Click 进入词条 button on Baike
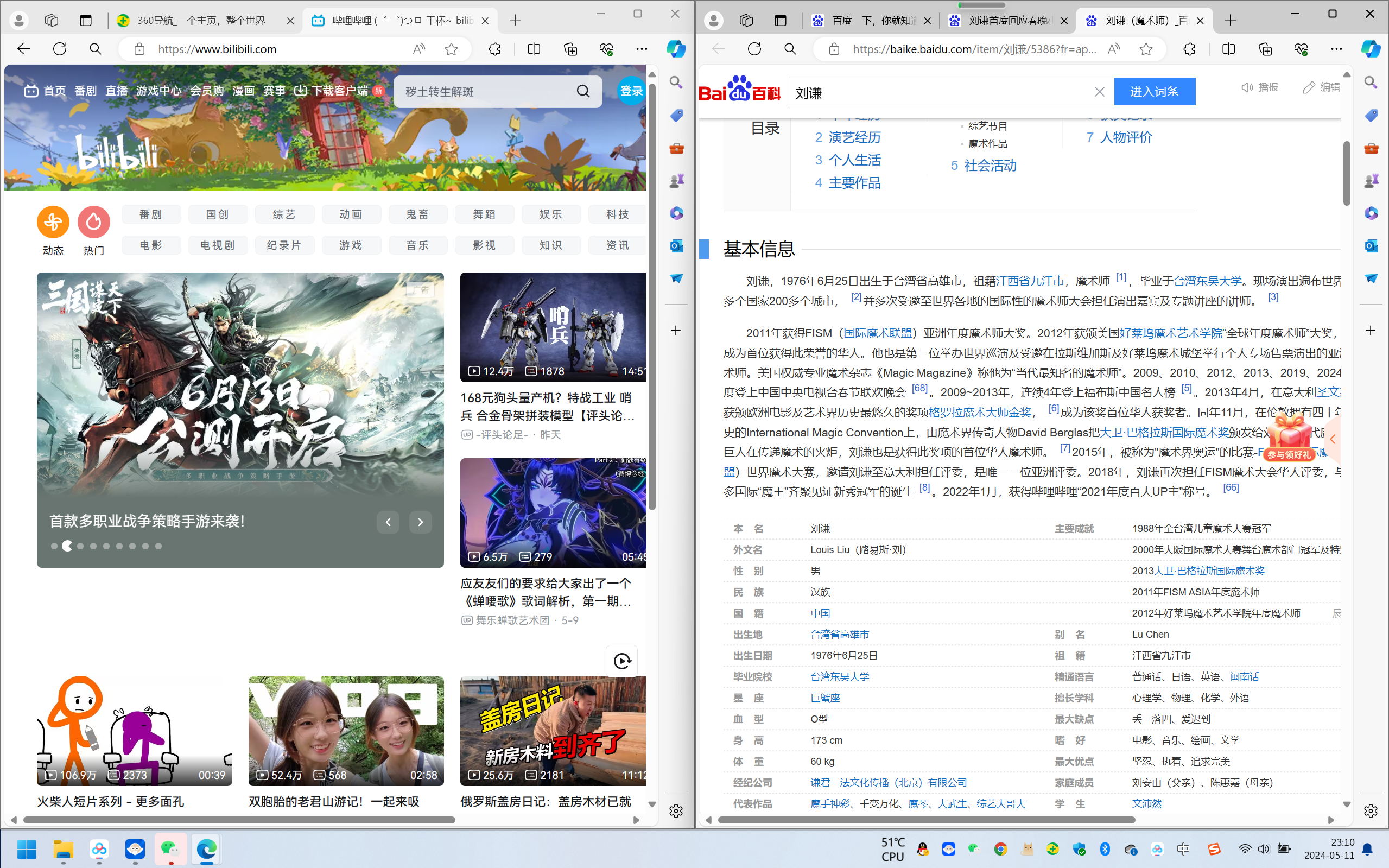This screenshot has height=868, width=1389. pos(1155,91)
